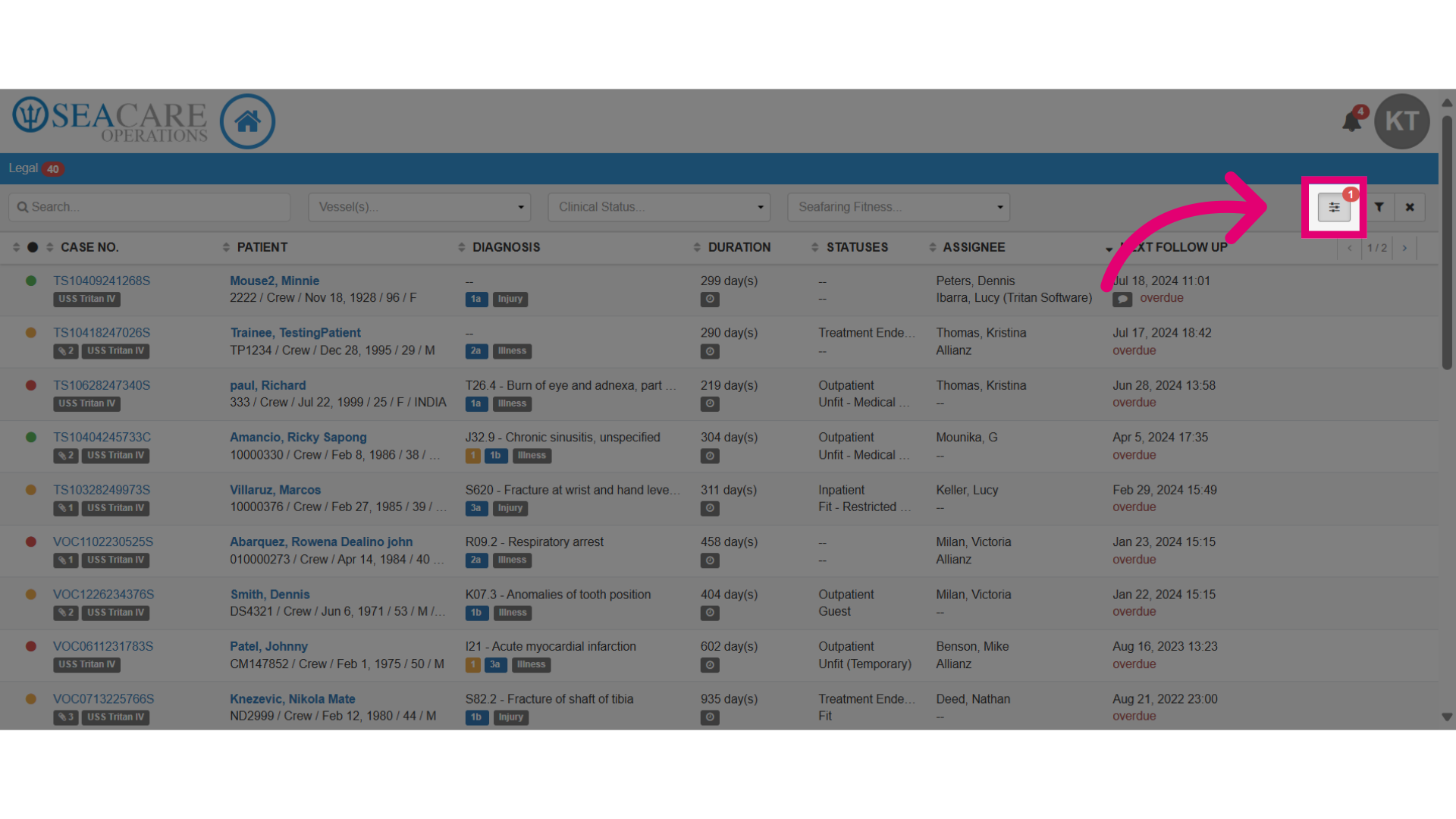Open case TS10418247026S
Viewport: 1456px width, 819px height.
click(102, 333)
